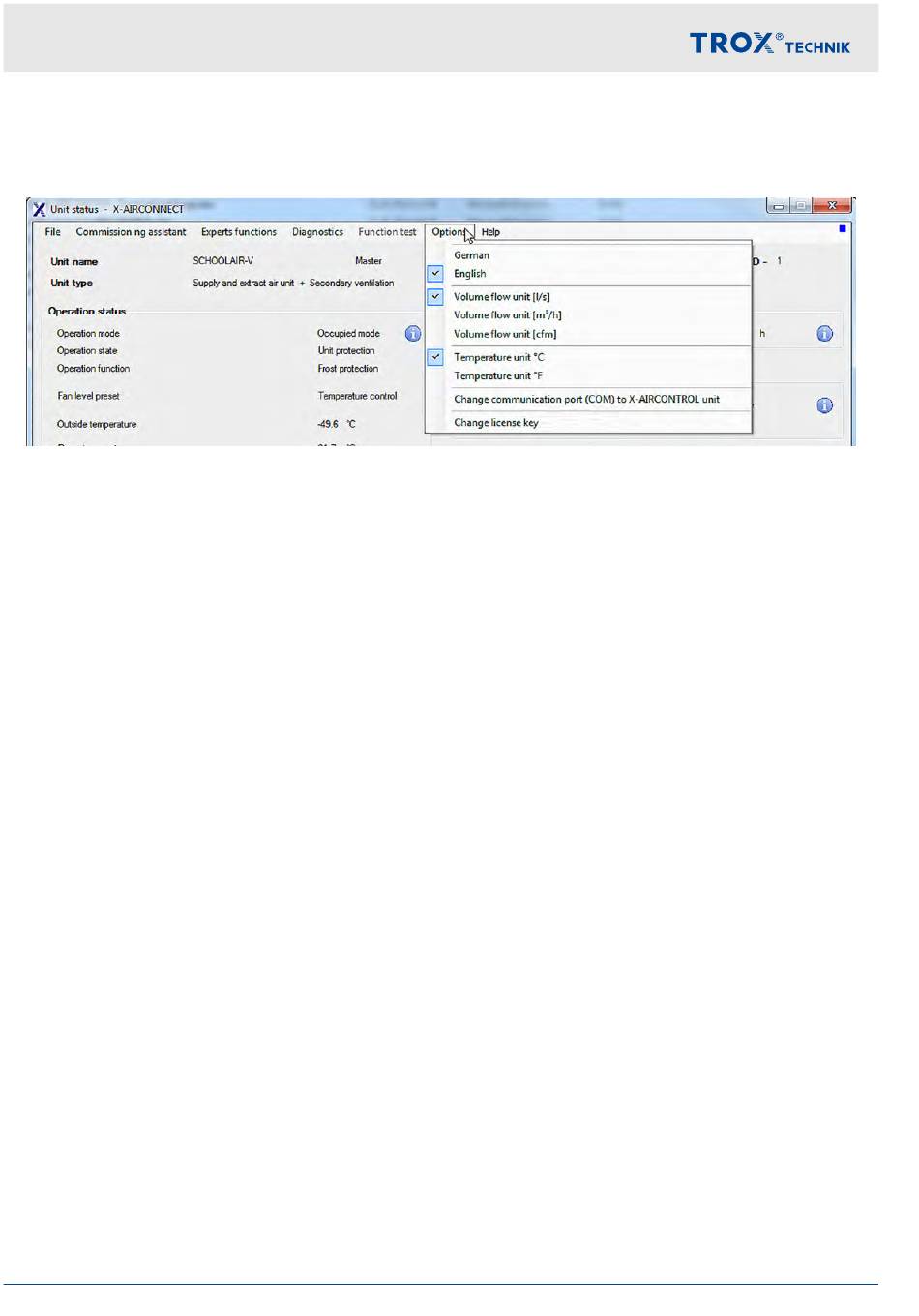919x1316 pixels.
Task: Click info icon beside the 'h' value
Action: click(x=824, y=334)
